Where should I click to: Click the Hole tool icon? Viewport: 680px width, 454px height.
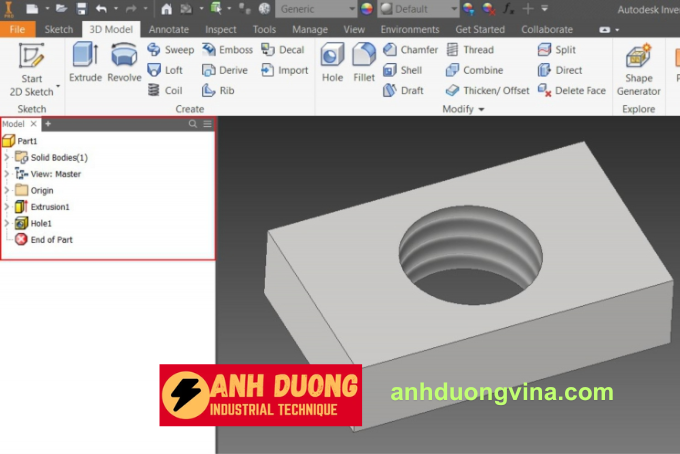click(x=332, y=62)
